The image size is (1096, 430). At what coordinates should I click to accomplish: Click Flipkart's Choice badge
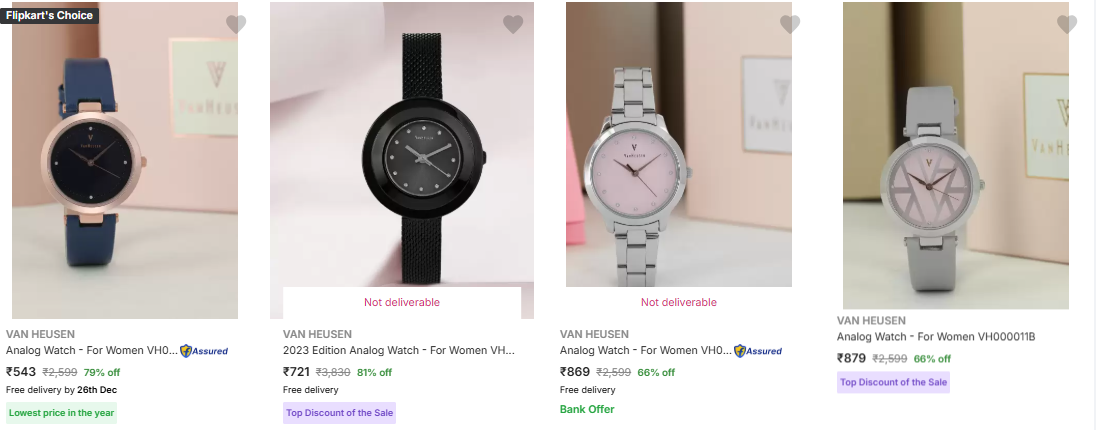click(50, 15)
